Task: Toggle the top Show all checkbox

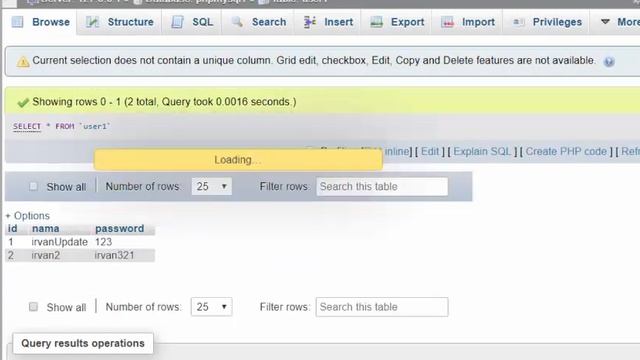Action: tap(33, 187)
